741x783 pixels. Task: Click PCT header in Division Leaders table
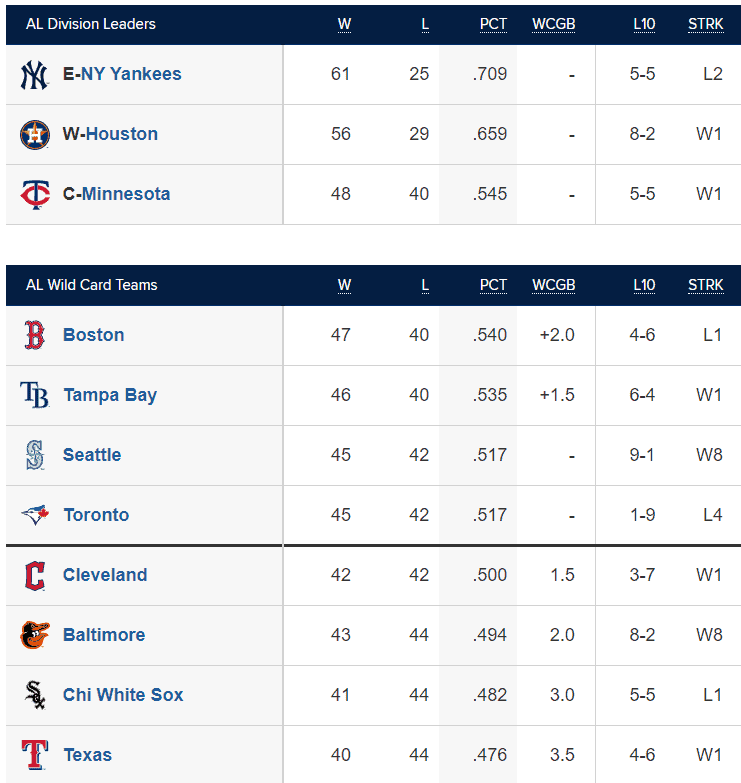[493, 24]
